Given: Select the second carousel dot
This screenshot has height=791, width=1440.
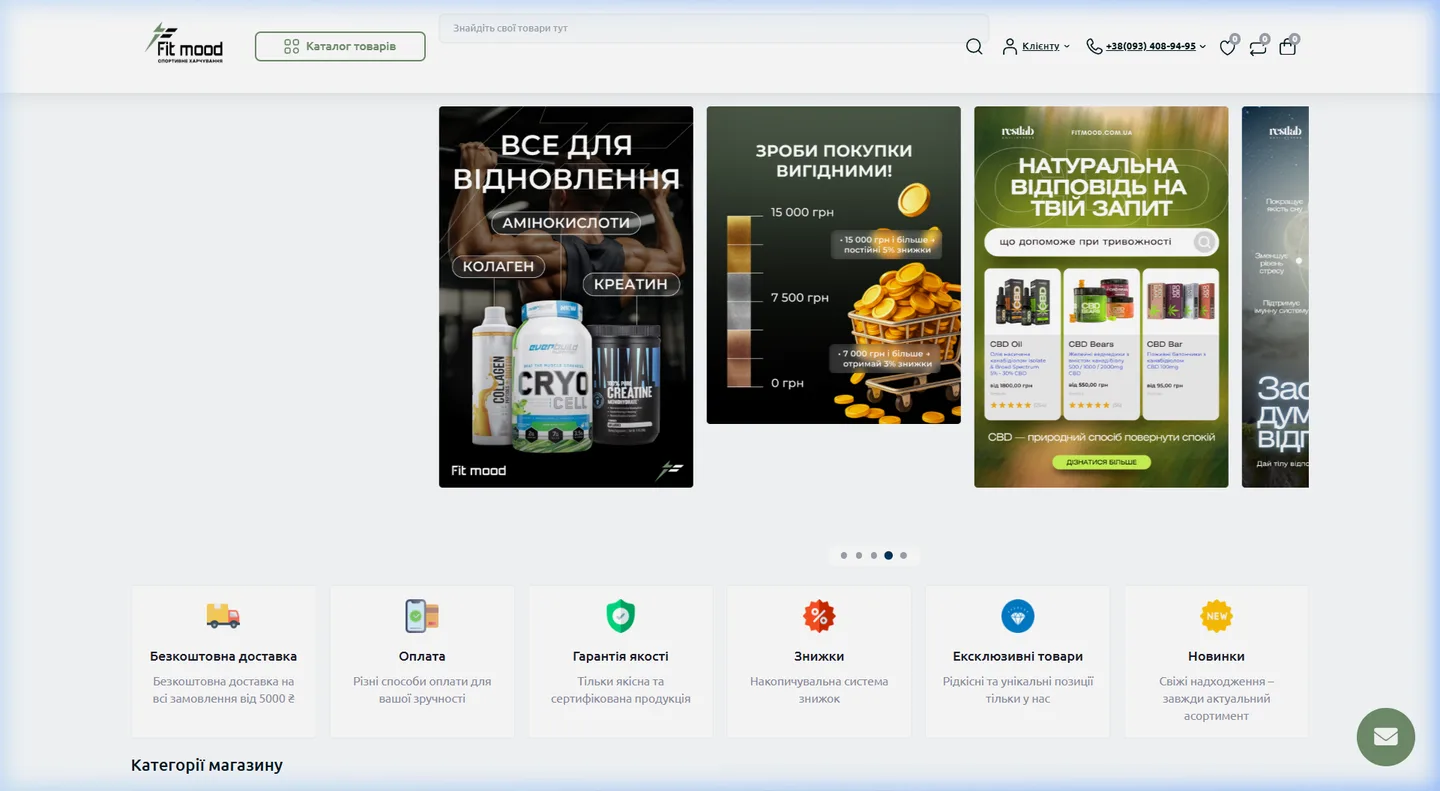Looking at the screenshot, I should pyautogui.click(x=859, y=555).
